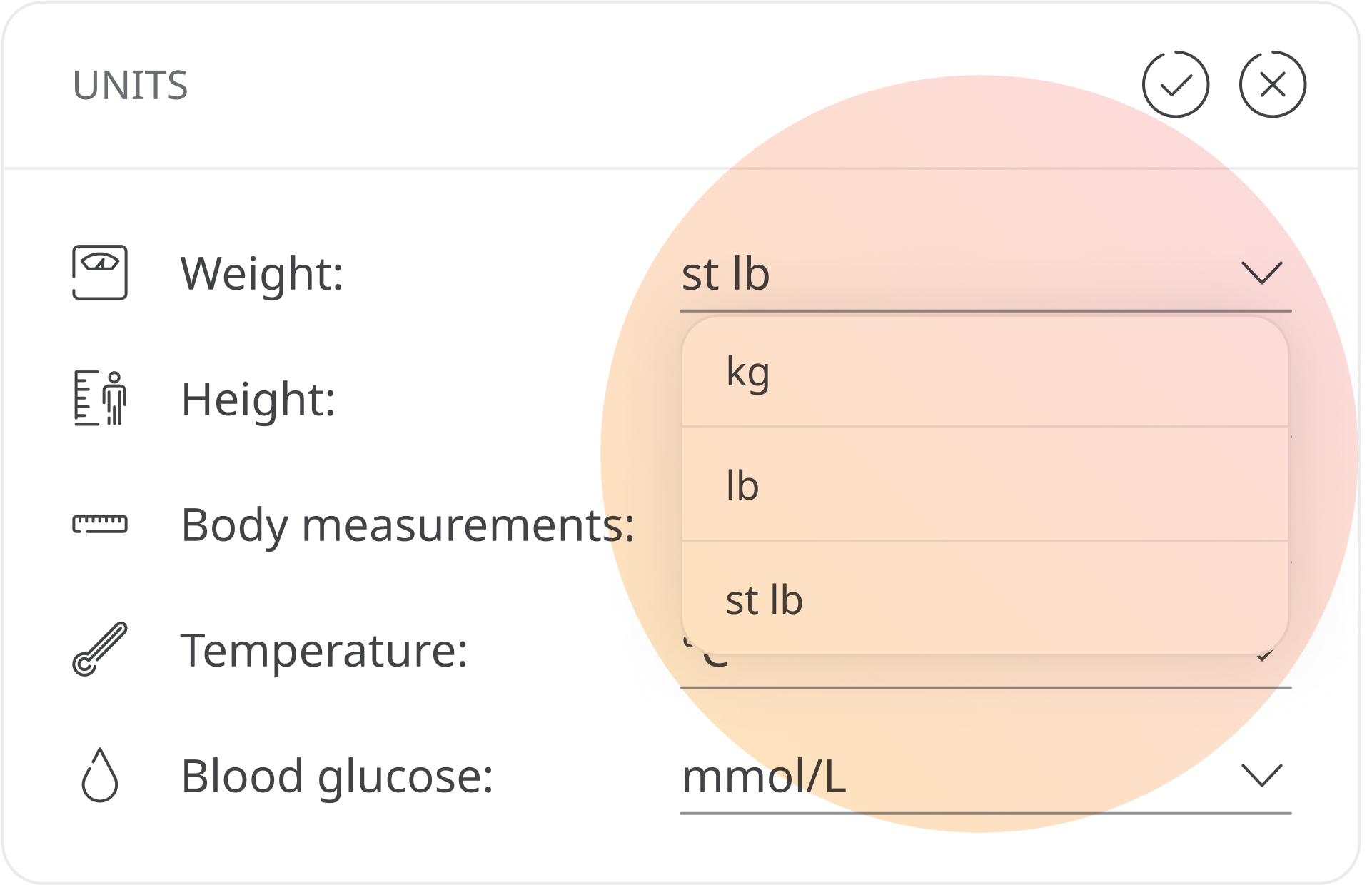1372x885 pixels.
Task: Click the mmol/L blood glucose value
Action: pyautogui.click(x=764, y=777)
